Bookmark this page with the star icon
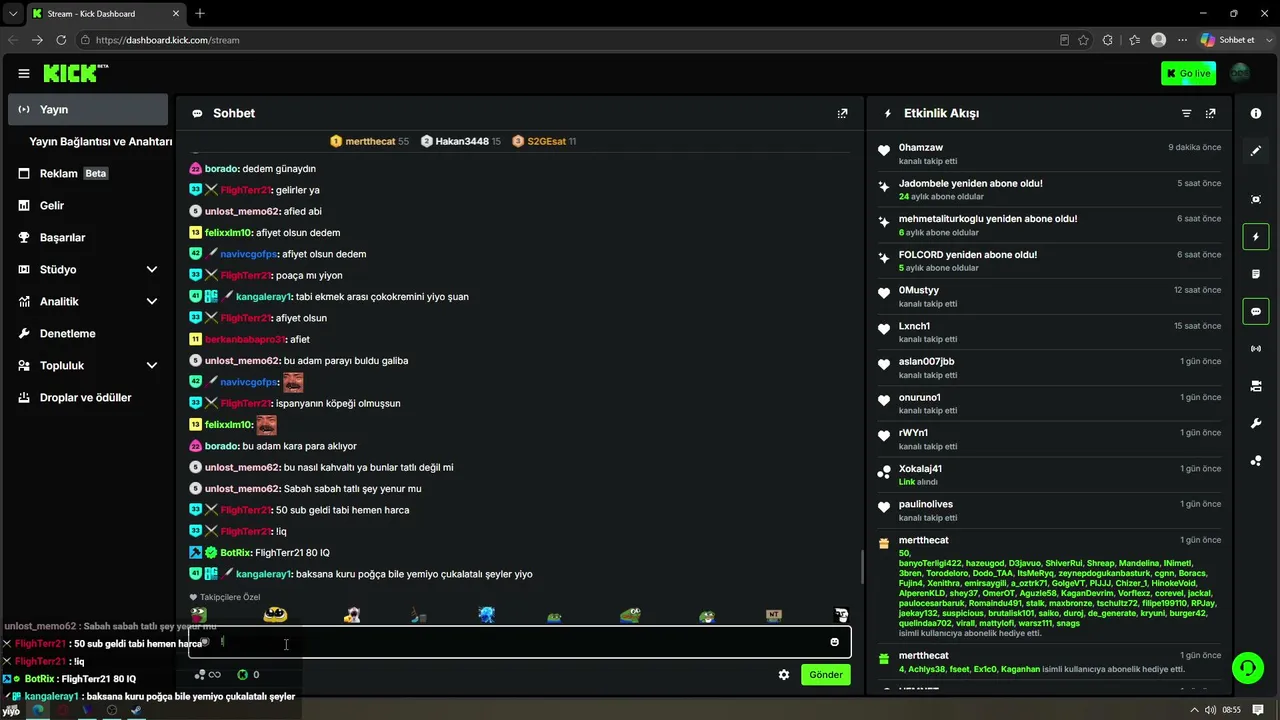 (x=1083, y=40)
